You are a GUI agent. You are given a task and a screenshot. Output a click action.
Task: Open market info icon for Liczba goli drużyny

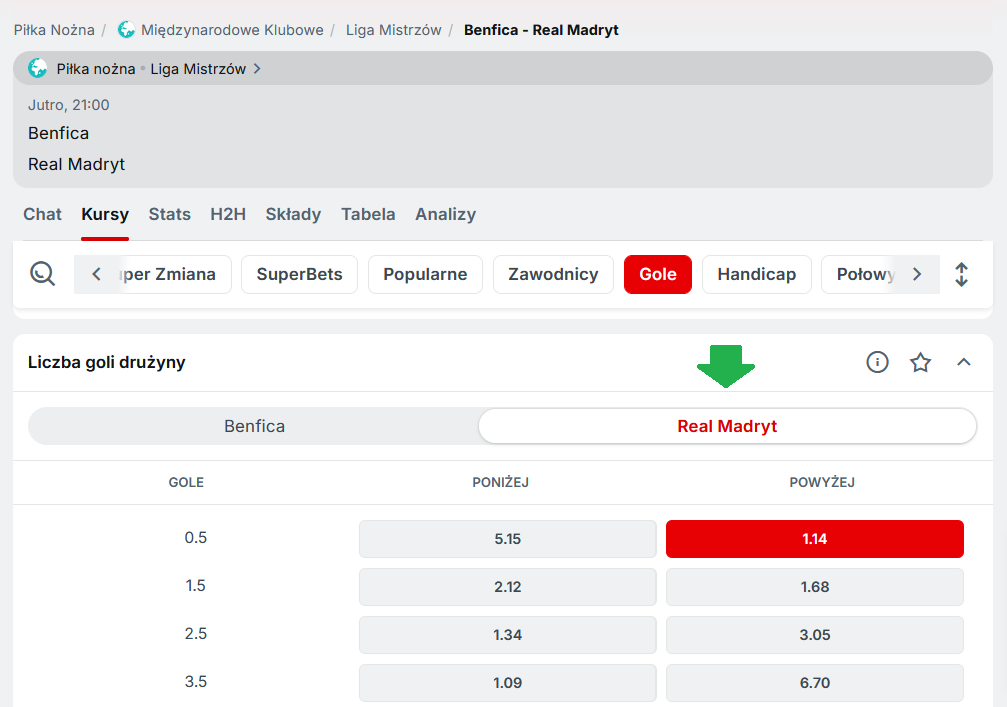coord(877,362)
